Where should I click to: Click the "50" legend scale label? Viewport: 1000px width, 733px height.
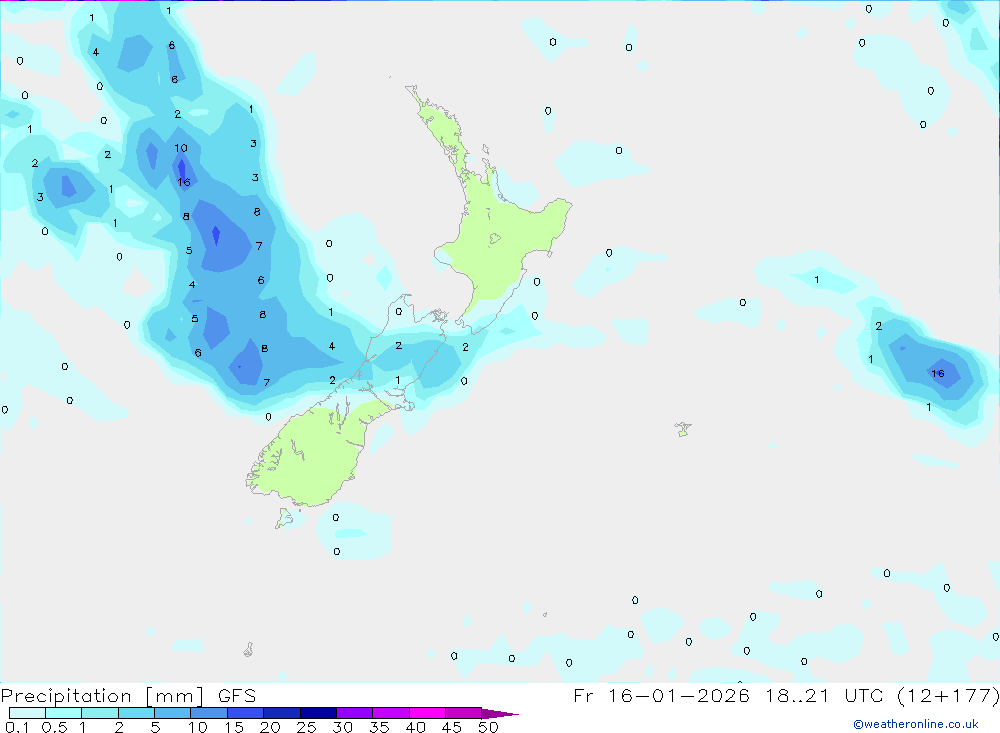[x=488, y=727]
